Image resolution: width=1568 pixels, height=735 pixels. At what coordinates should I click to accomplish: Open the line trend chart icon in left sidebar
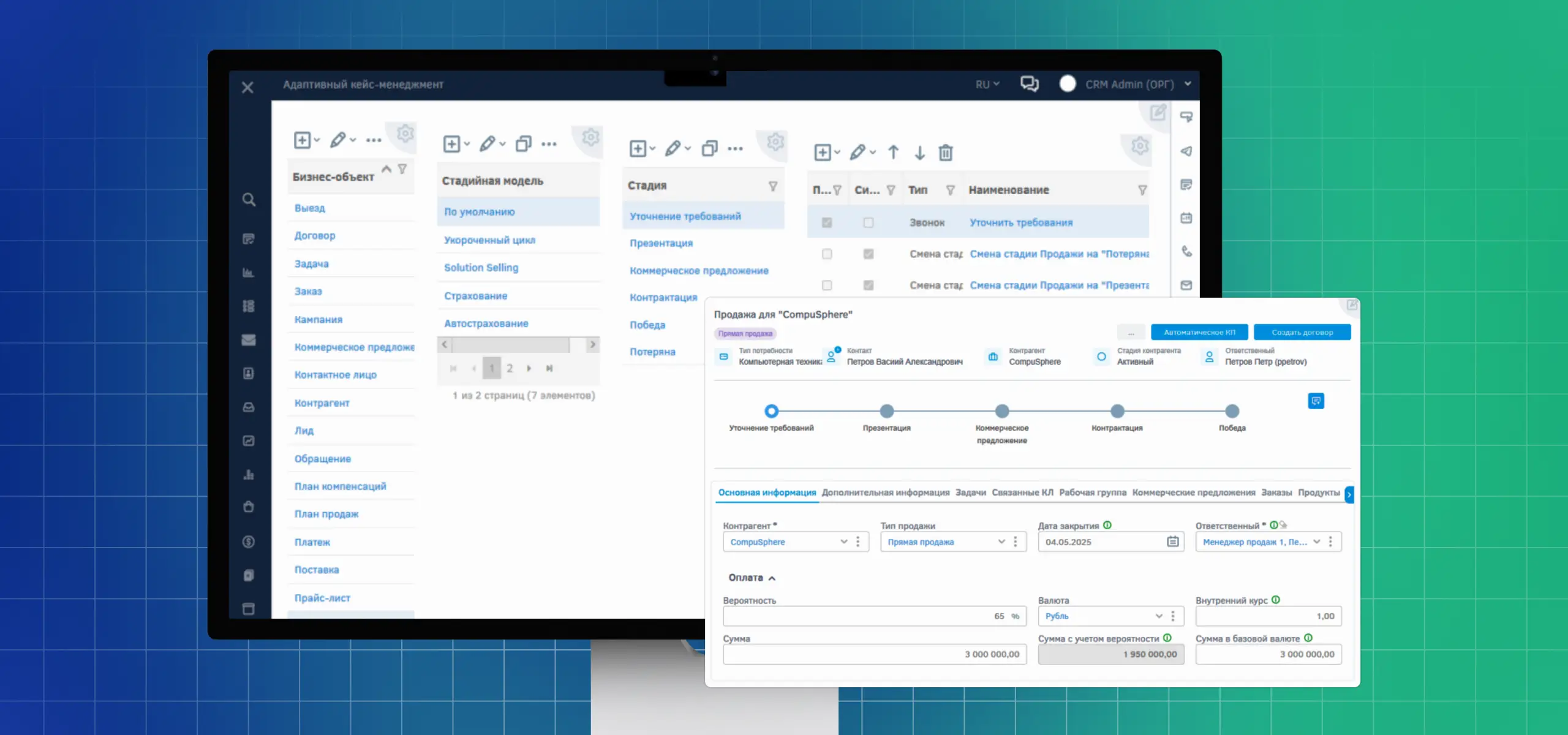[x=249, y=440]
